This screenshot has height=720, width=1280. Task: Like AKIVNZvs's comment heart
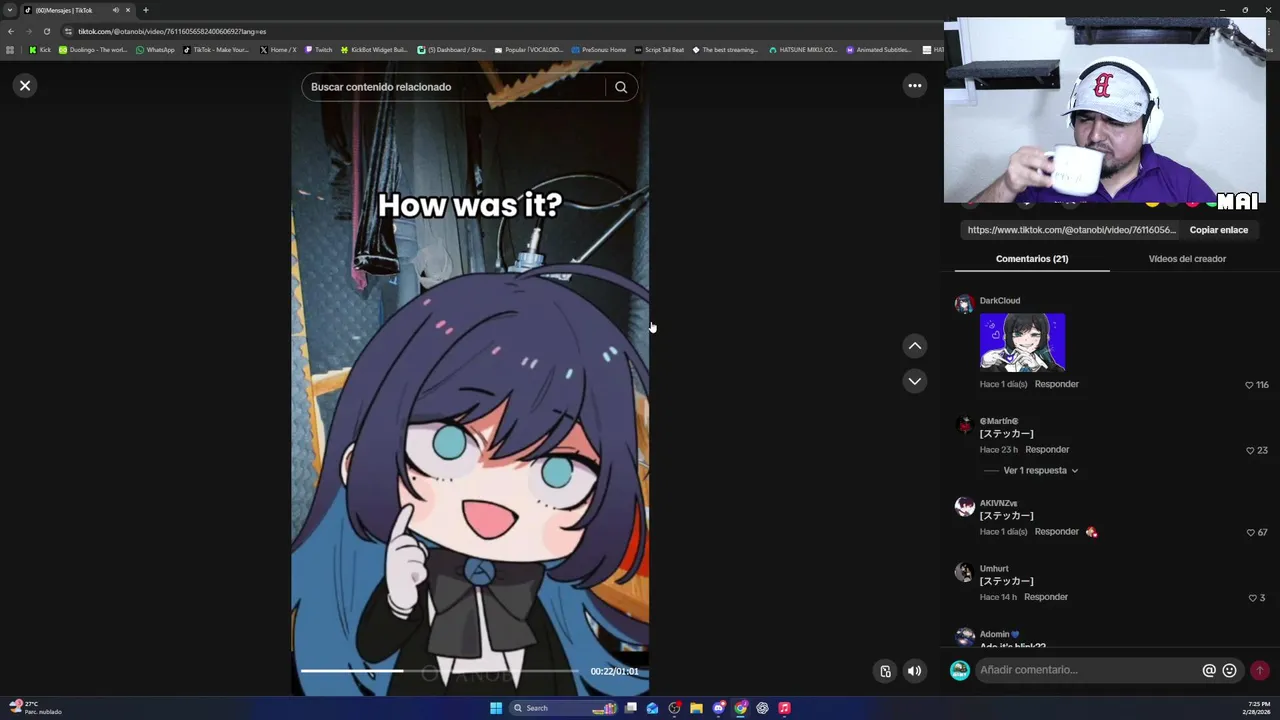[1250, 533]
